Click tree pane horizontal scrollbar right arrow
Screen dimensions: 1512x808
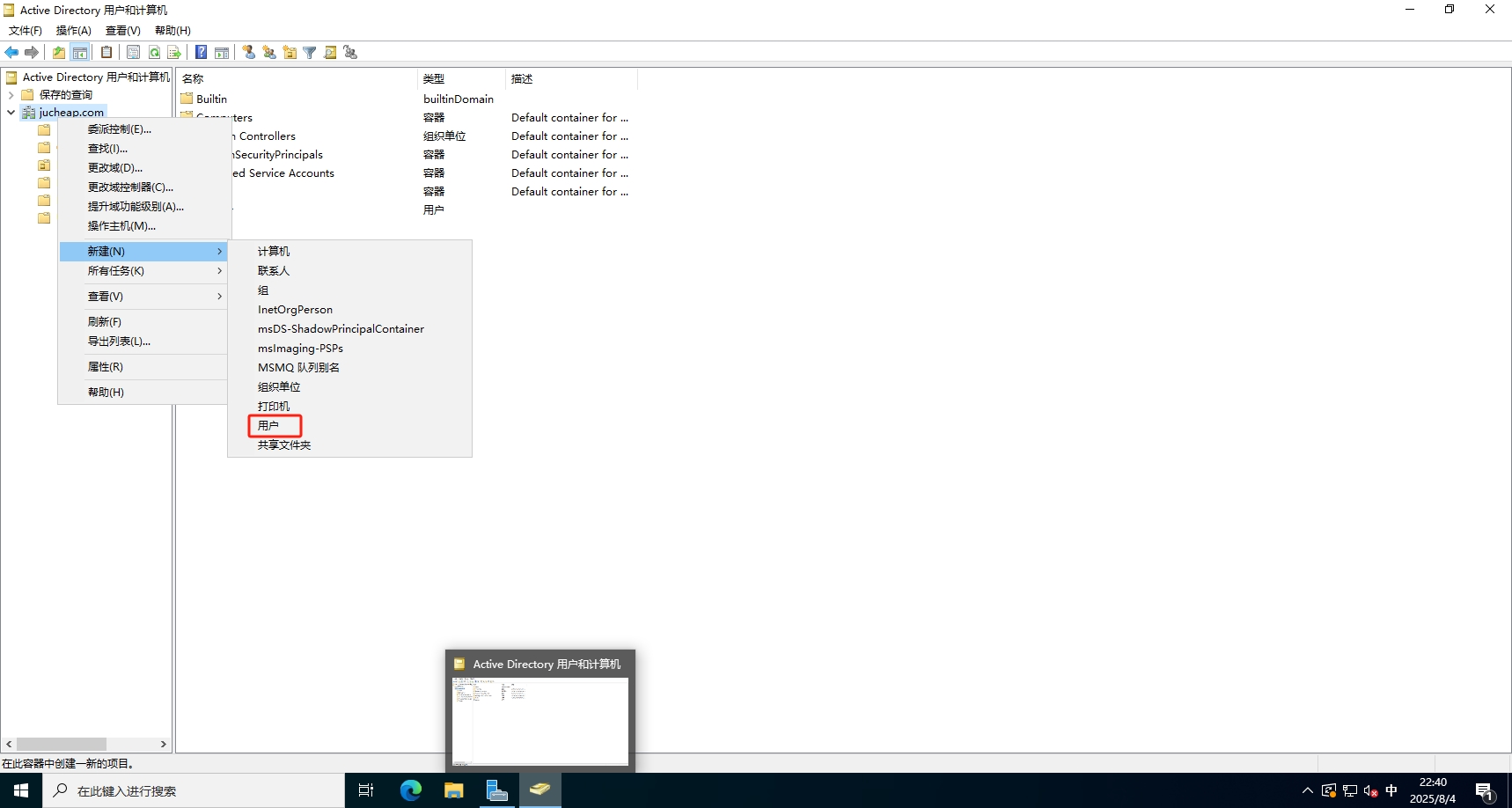[164, 745]
